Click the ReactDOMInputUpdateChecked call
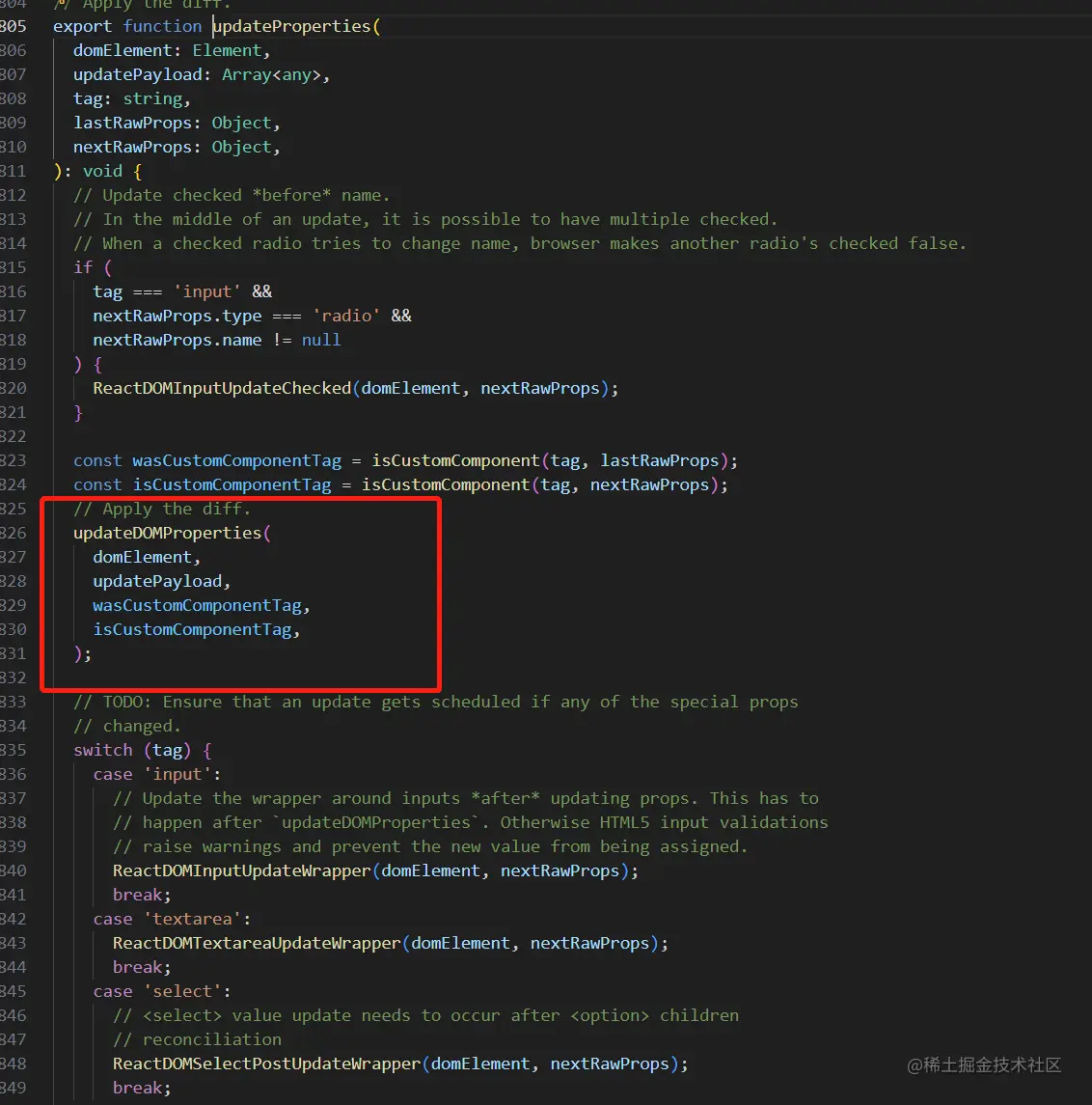The width and height of the screenshot is (1092, 1105). point(222,388)
